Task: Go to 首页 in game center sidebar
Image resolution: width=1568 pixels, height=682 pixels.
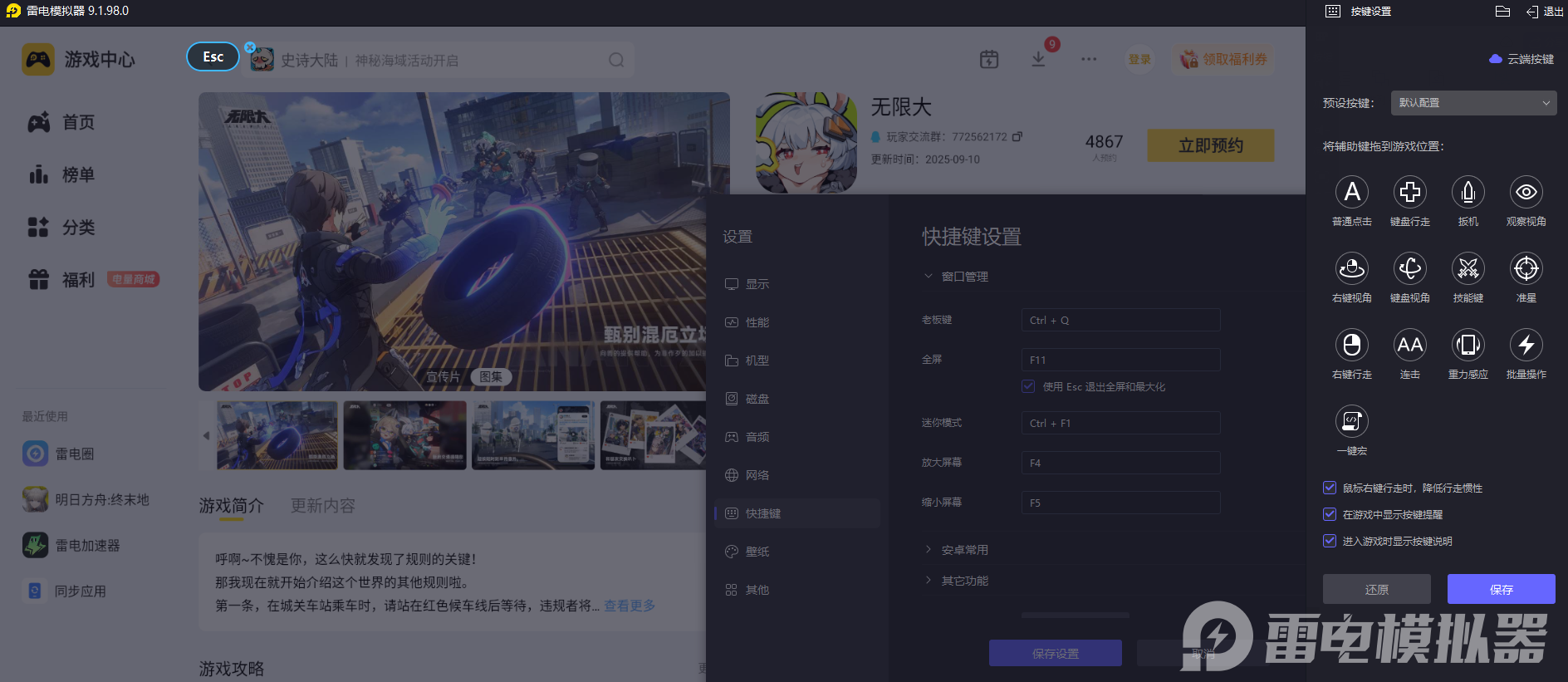Action: pyautogui.click(x=62, y=122)
